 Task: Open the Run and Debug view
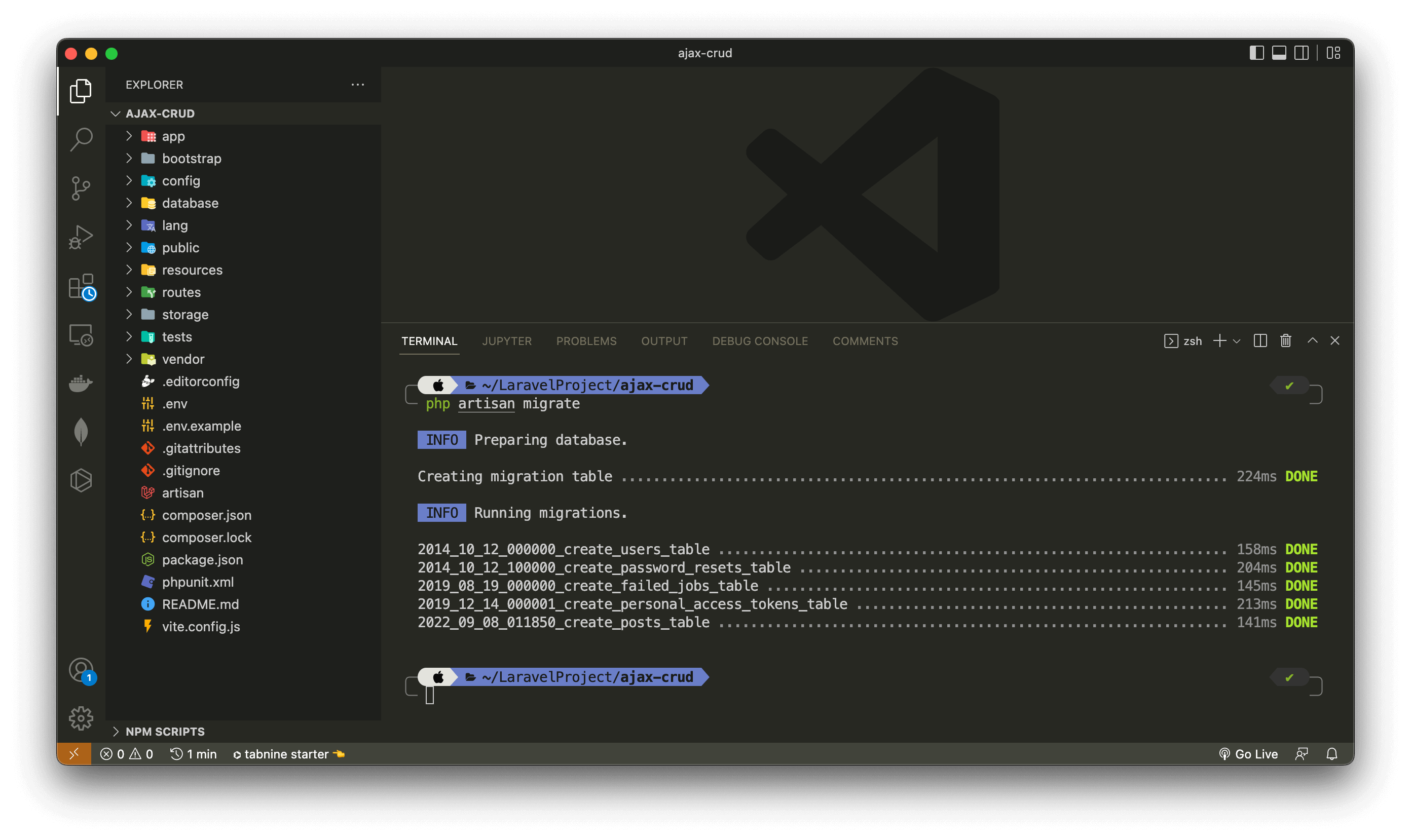[81, 237]
